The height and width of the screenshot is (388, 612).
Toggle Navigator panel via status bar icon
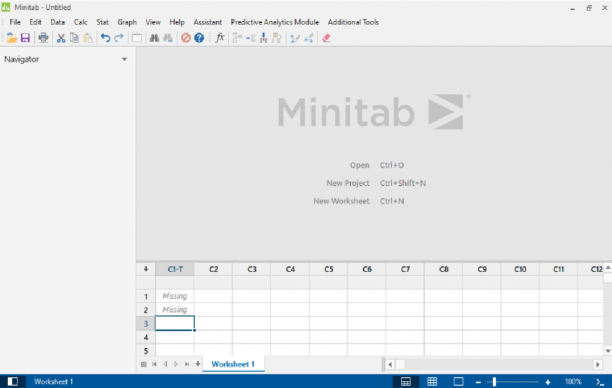tap(12, 381)
